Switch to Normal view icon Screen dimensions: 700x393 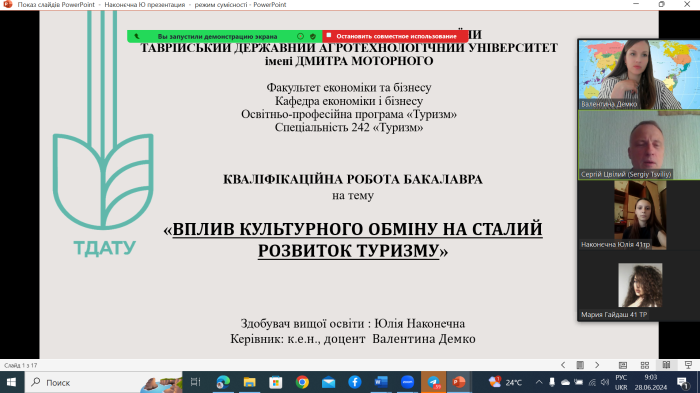[x=623, y=365]
